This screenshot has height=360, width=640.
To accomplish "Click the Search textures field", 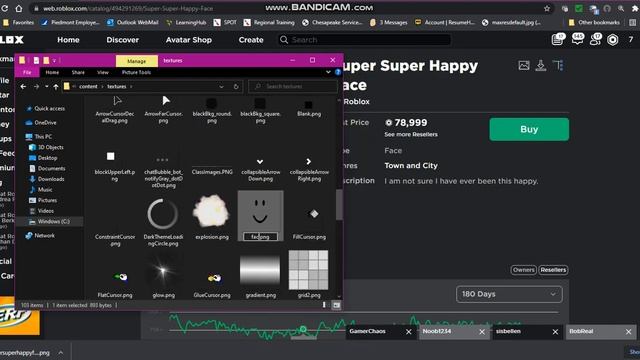I will 293,87.
